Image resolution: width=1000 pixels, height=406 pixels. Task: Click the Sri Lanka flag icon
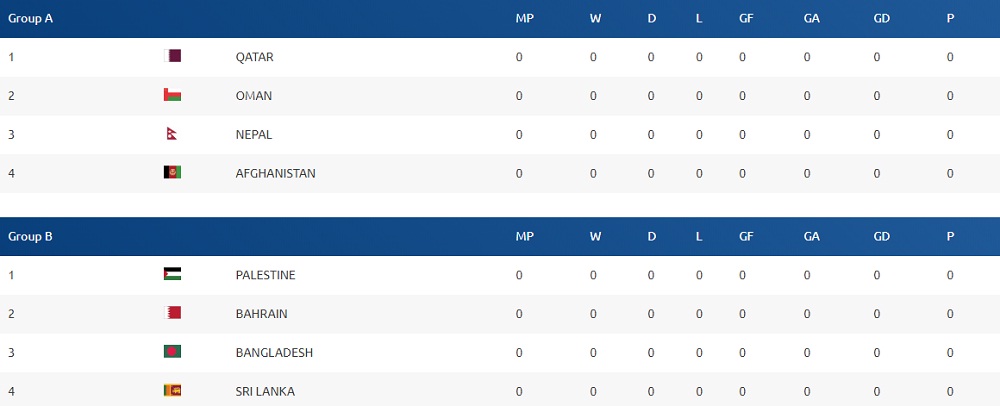(172, 391)
